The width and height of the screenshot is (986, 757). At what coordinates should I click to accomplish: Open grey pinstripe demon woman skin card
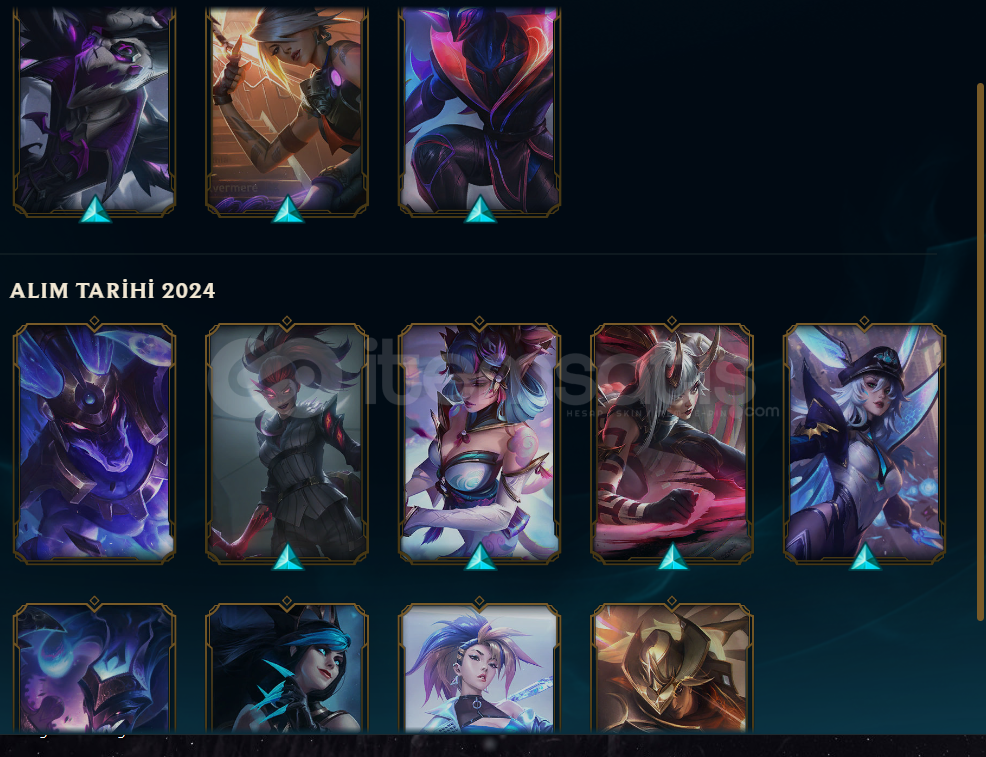[x=287, y=443]
